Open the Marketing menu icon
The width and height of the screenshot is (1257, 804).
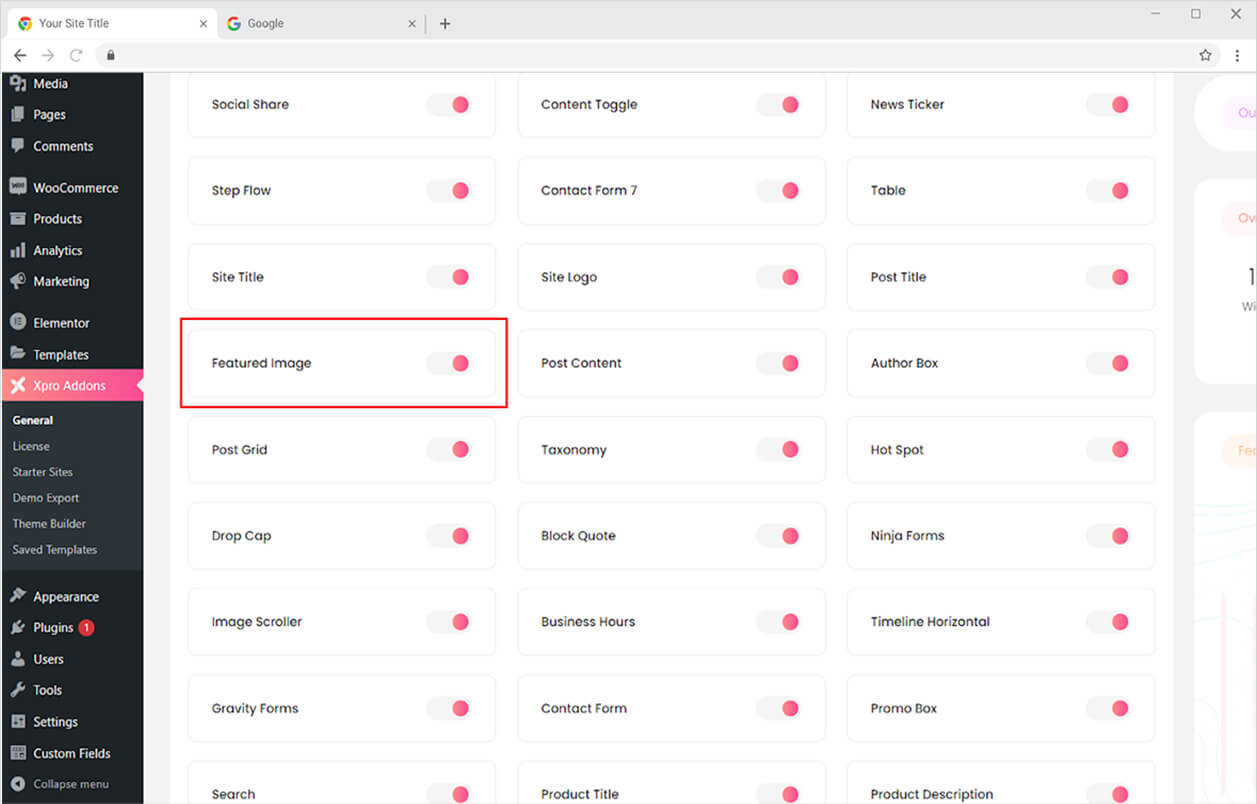[18, 281]
